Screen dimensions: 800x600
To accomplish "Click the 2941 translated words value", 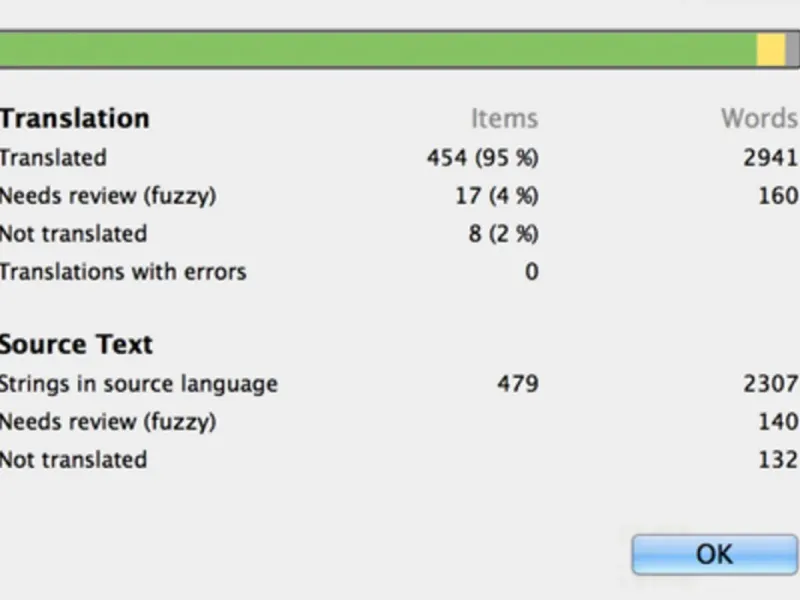I will pyautogui.click(x=771, y=158).
